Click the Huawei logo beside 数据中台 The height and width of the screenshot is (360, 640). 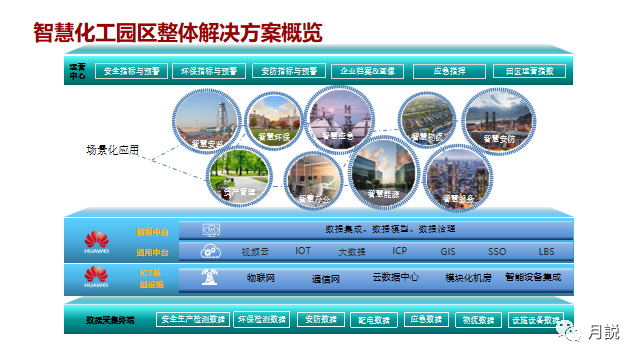tap(96, 242)
